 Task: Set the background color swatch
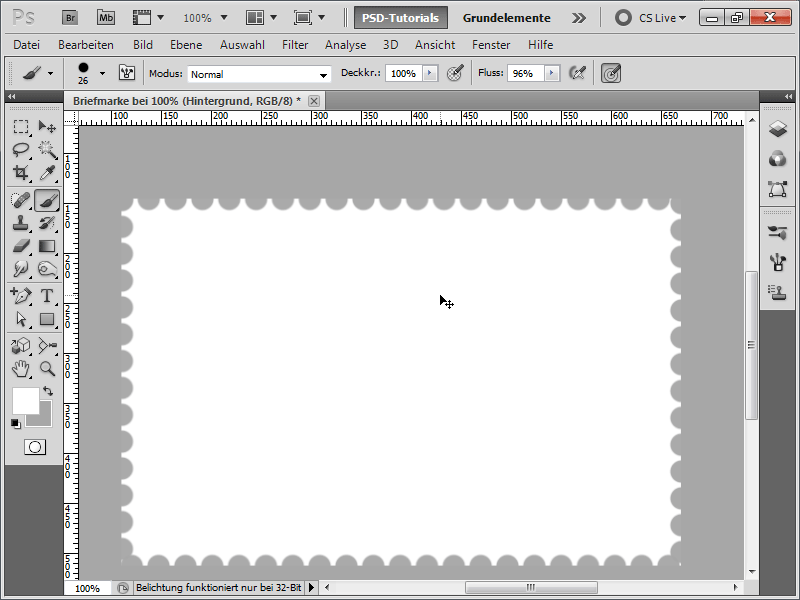click(x=45, y=420)
